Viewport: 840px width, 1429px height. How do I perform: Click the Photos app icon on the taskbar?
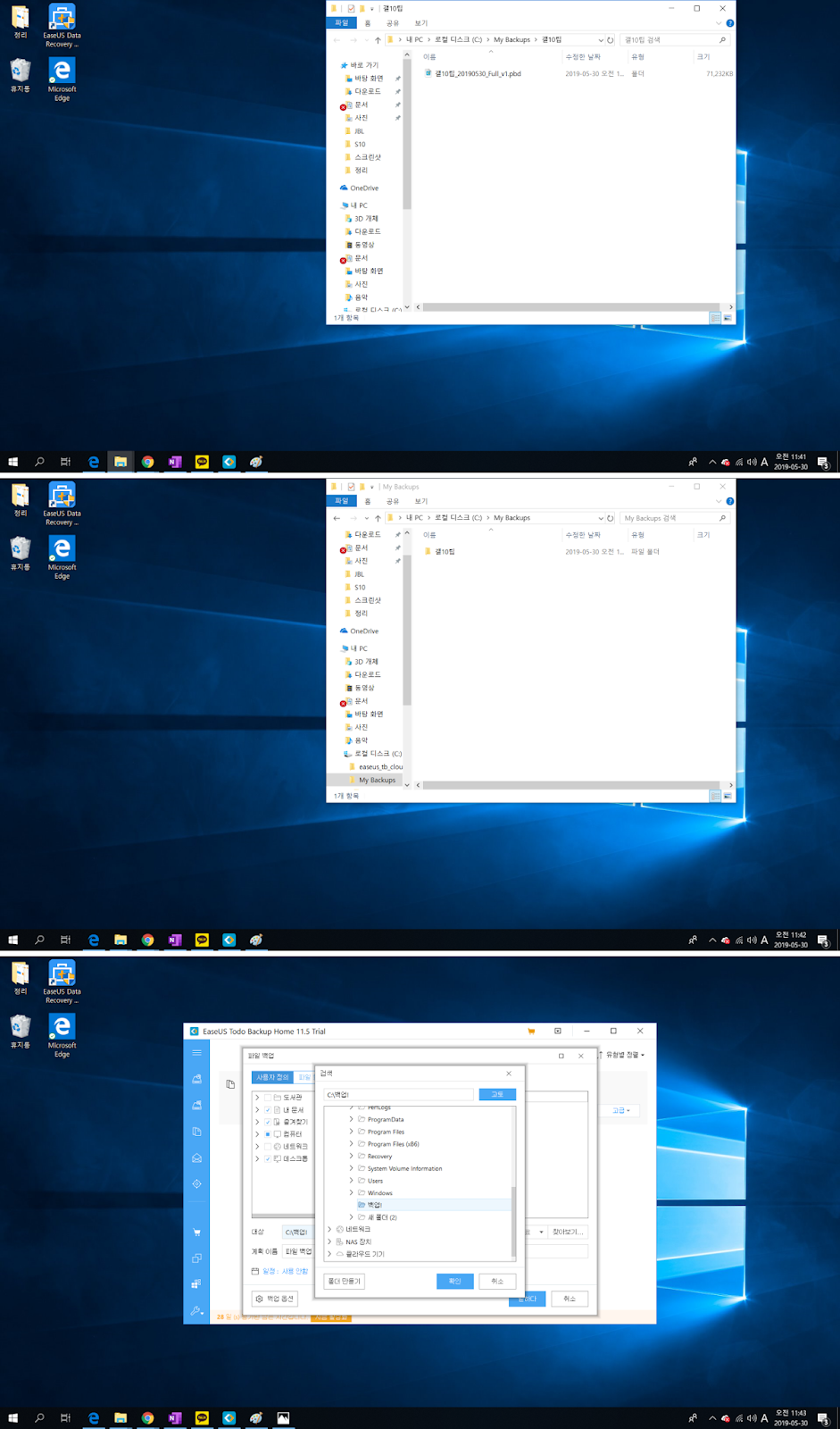tap(283, 1417)
